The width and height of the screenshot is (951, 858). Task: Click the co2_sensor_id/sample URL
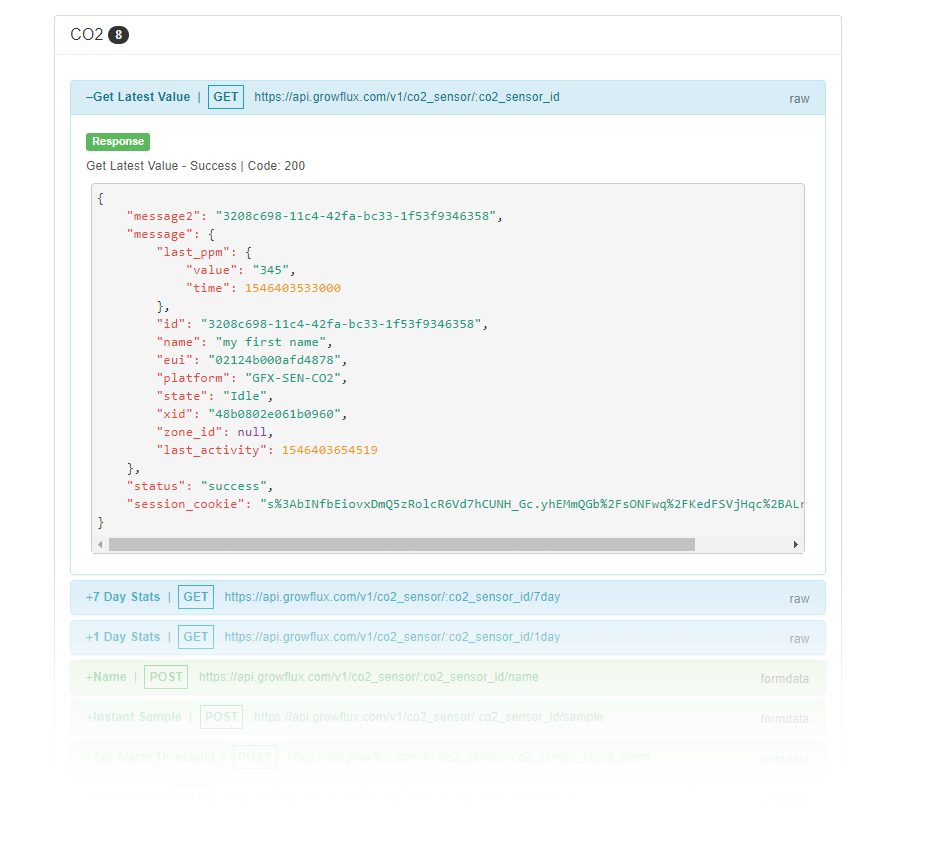click(428, 717)
